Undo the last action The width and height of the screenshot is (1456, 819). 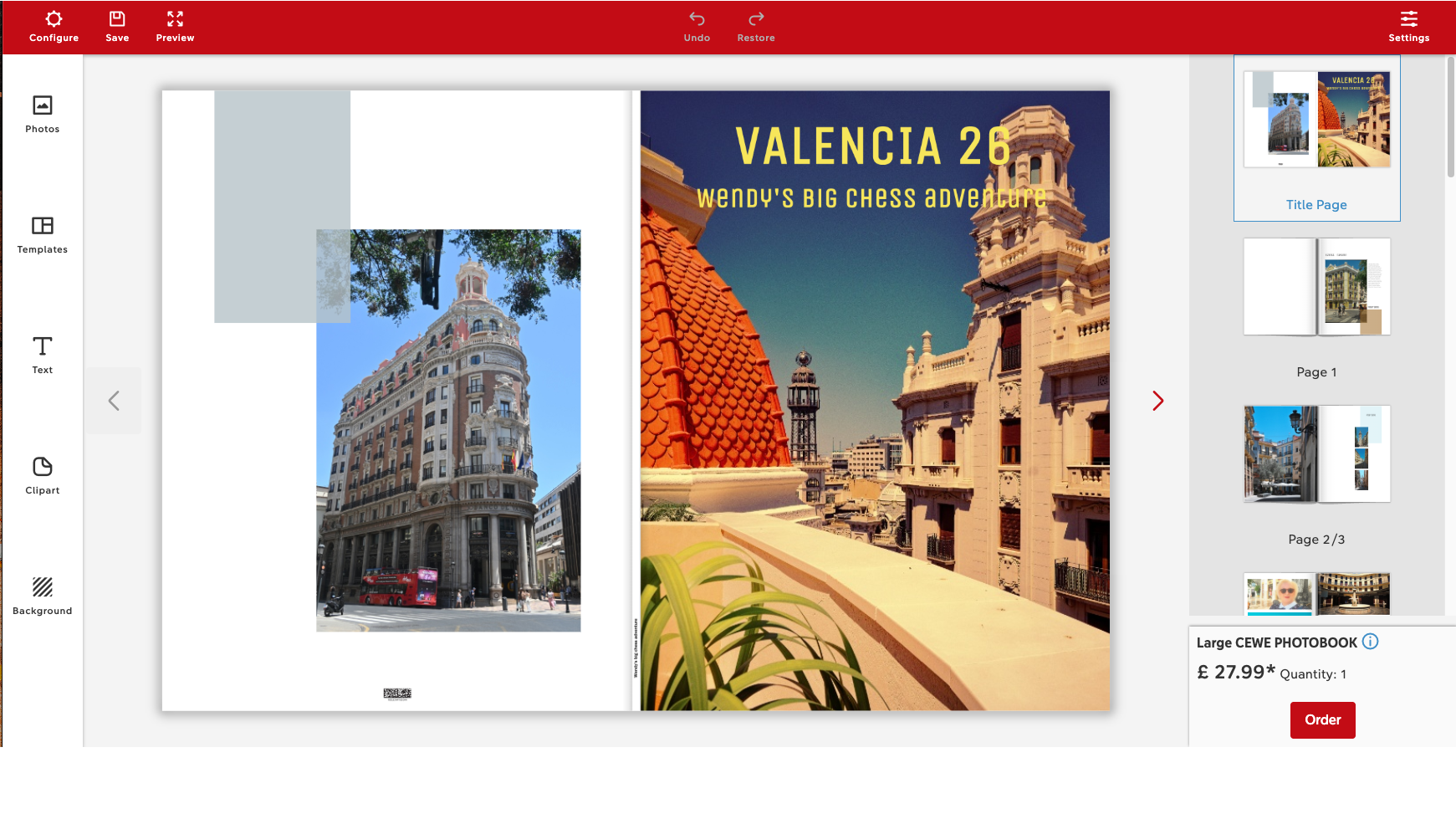coord(697,27)
